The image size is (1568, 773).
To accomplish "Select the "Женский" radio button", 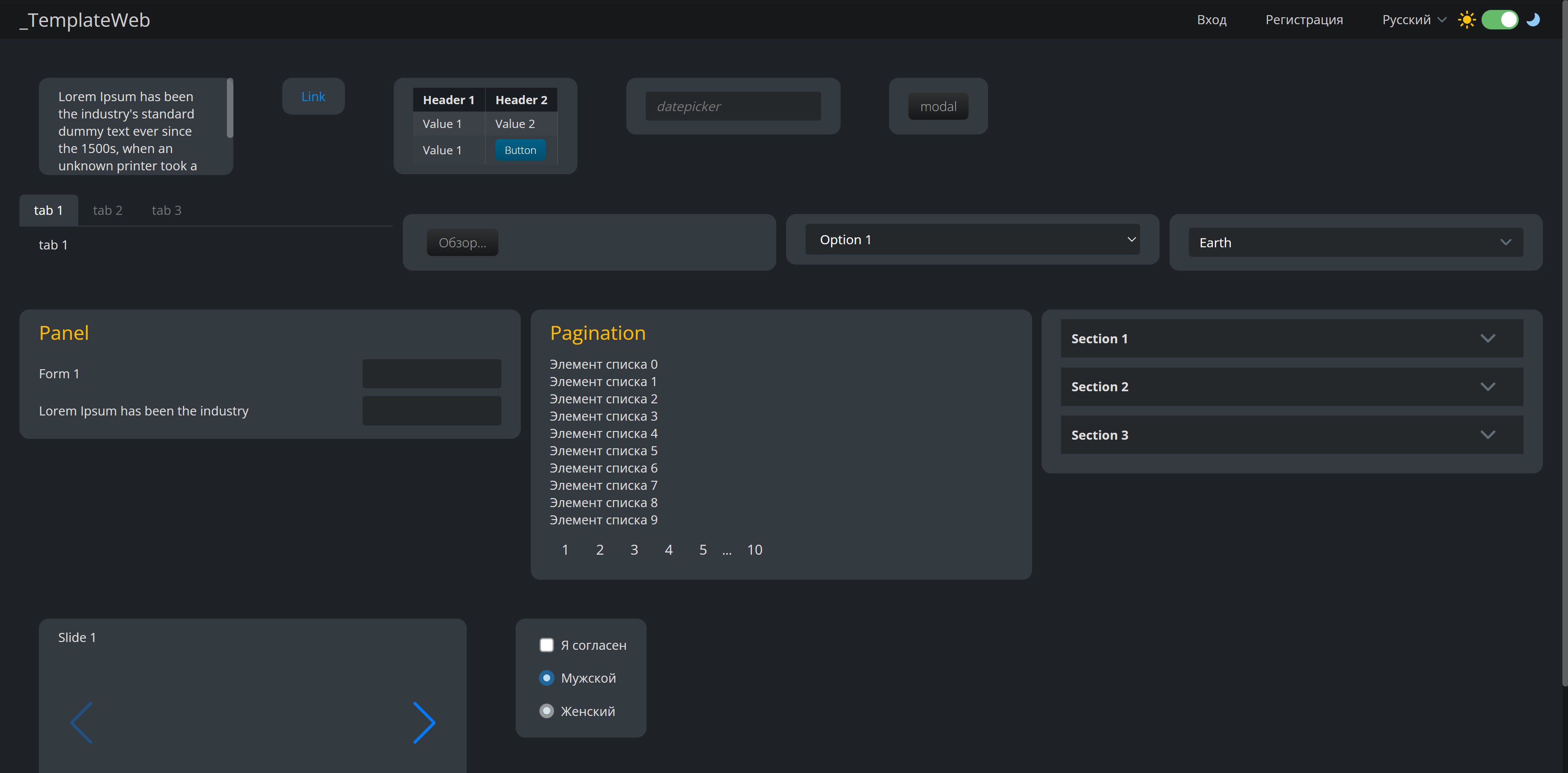I will 547,711.
